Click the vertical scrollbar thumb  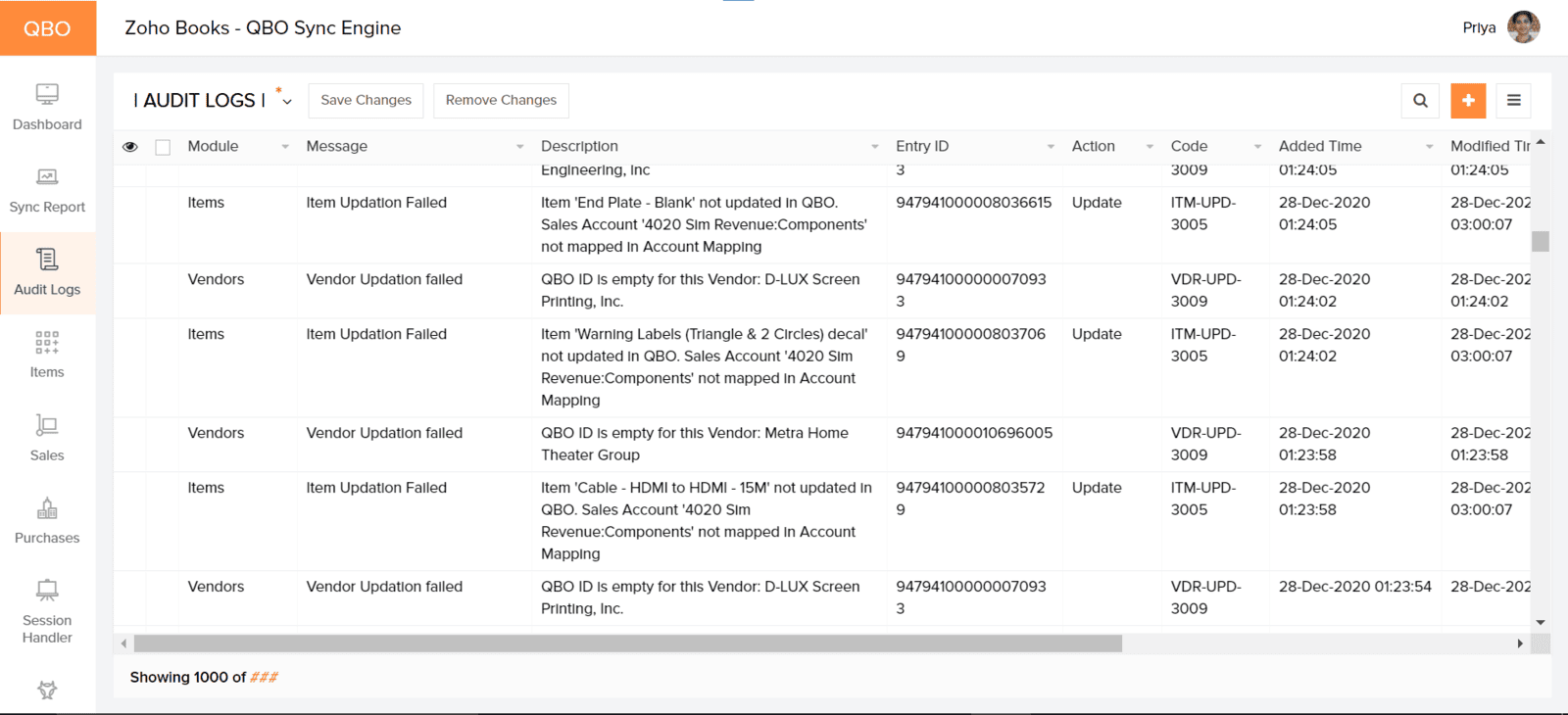(x=1541, y=241)
